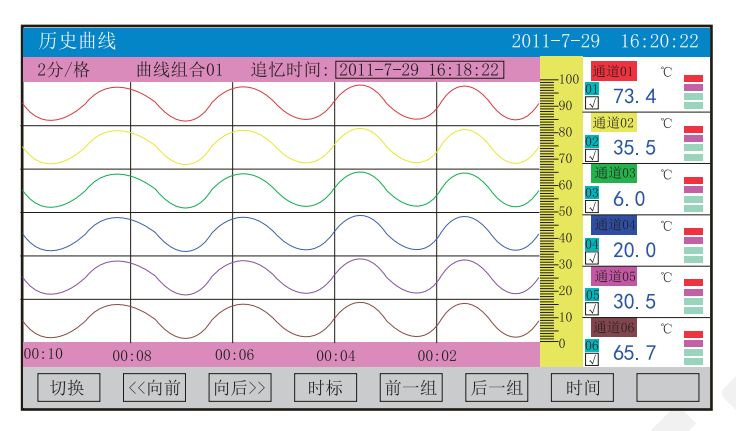Select the purple 通道05 channel label
This screenshot has width=736, height=431.
613,276
